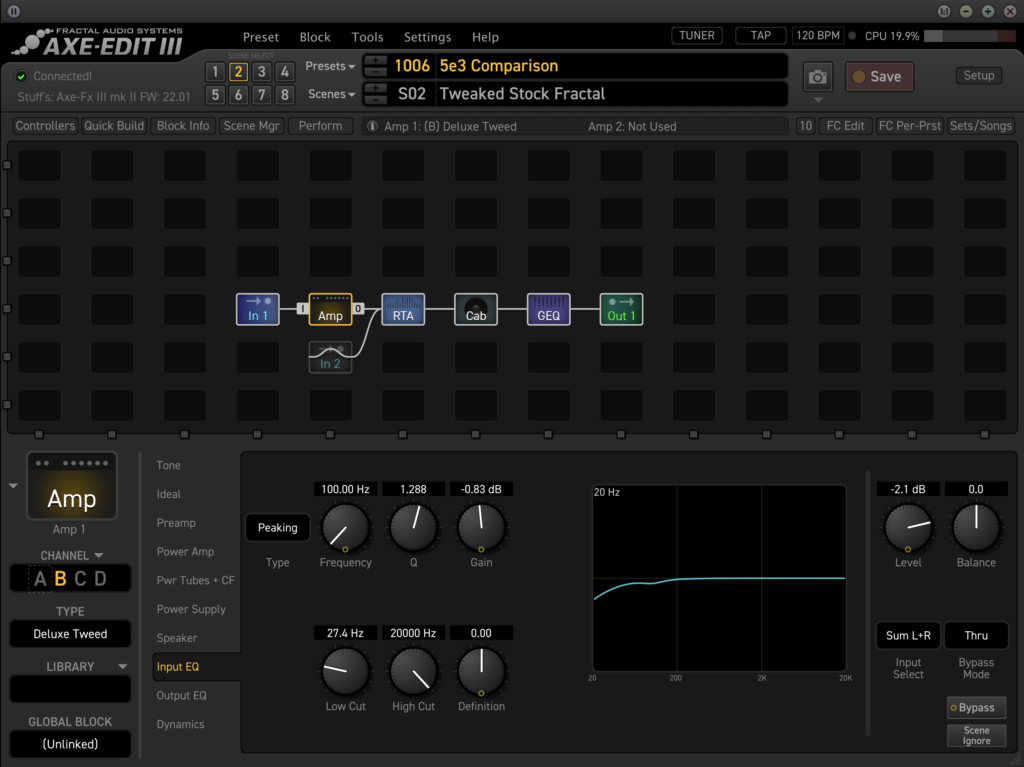Switch amp to channel C
This screenshot has height=767, width=1024.
click(x=80, y=579)
